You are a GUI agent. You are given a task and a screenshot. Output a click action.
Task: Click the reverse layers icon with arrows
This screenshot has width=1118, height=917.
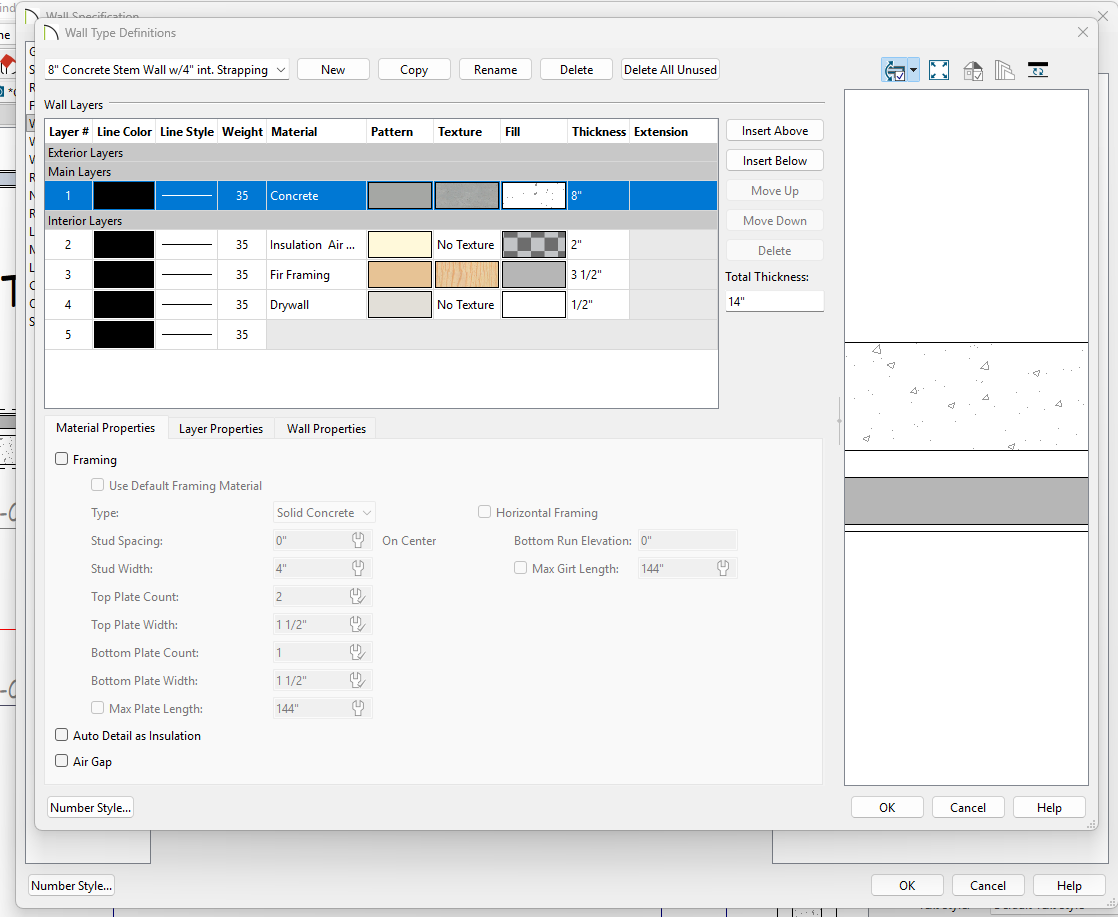[x=1037, y=70]
